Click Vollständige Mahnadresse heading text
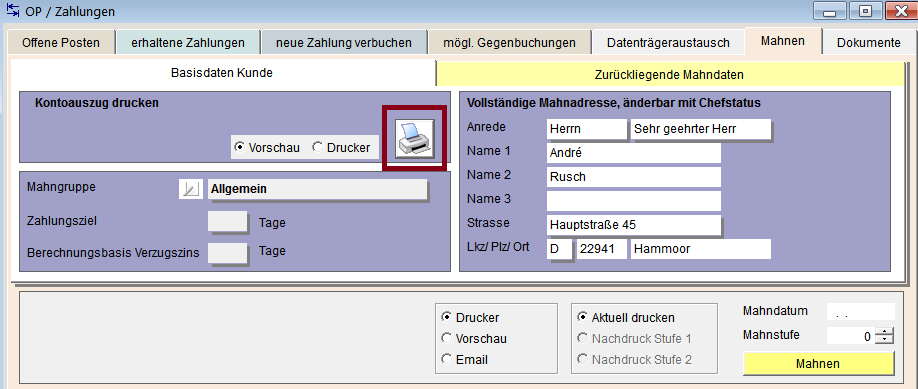The width and height of the screenshot is (918, 389). [614, 103]
